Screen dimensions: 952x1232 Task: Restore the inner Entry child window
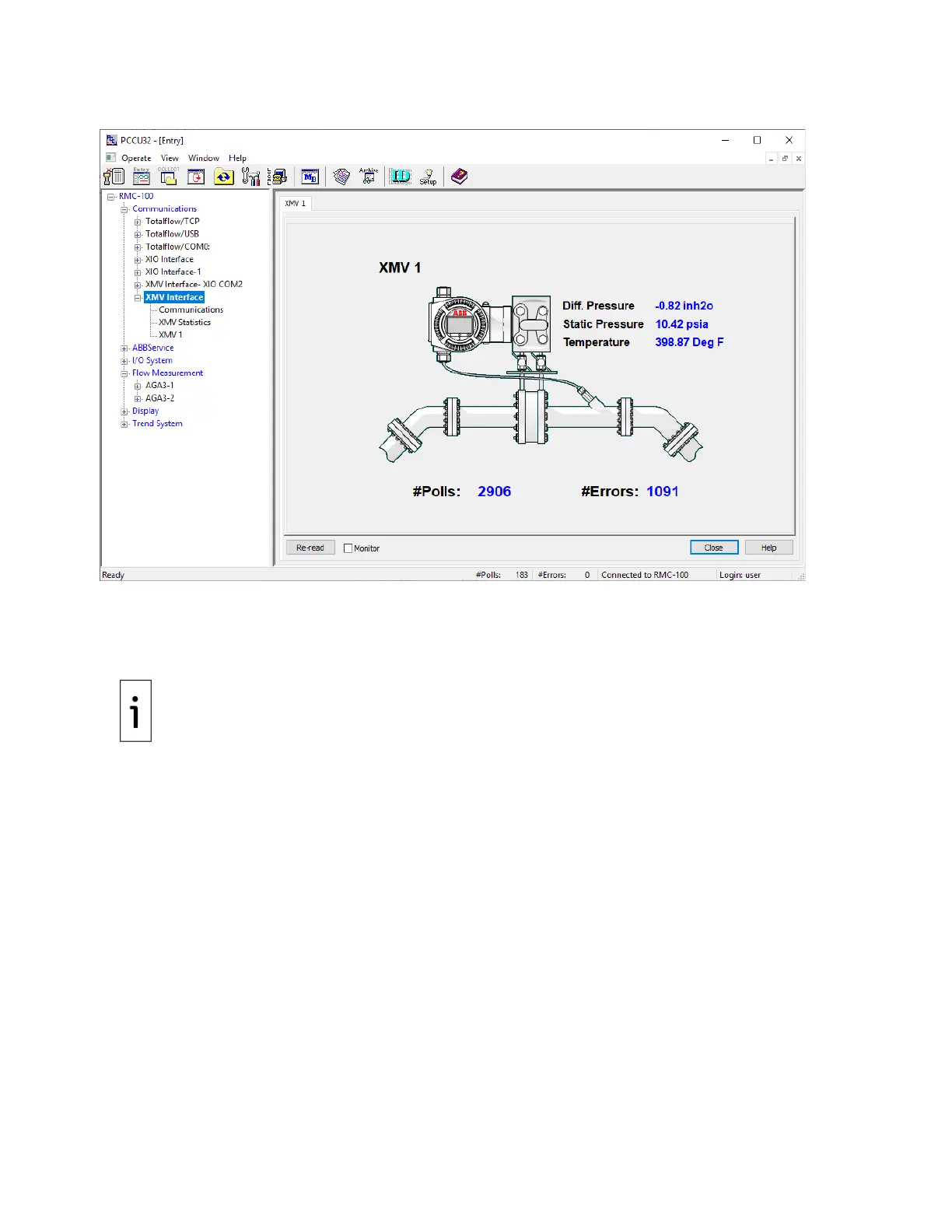click(x=785, y=159)
